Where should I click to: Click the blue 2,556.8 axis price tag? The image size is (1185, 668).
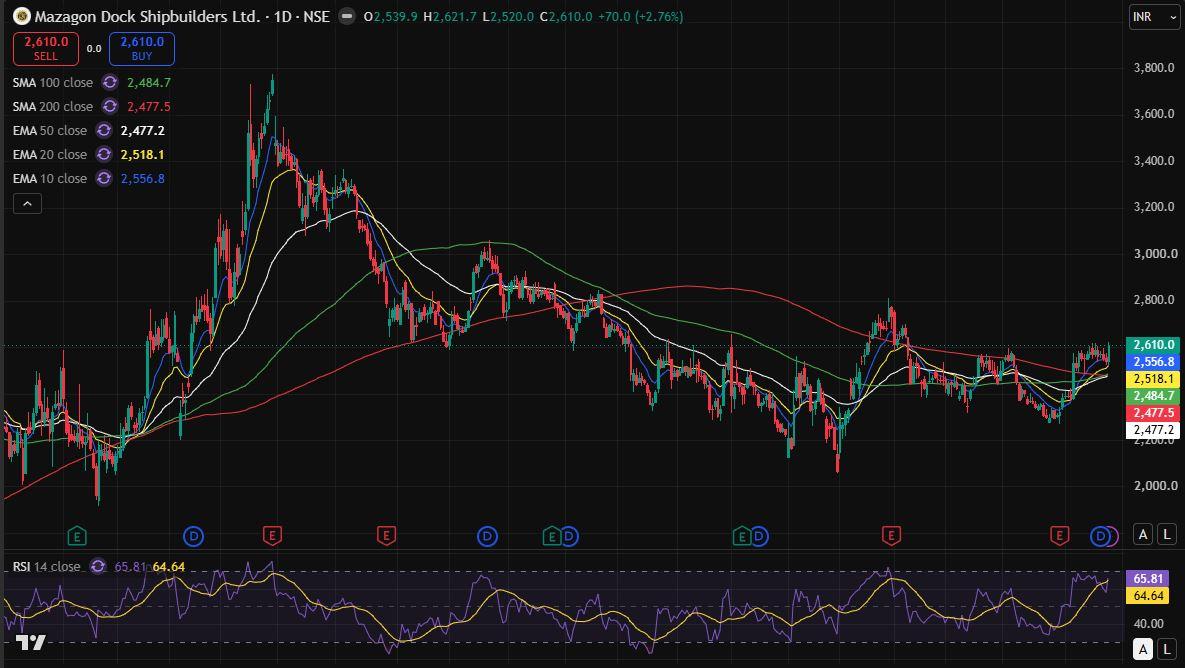click(1153, 362)
